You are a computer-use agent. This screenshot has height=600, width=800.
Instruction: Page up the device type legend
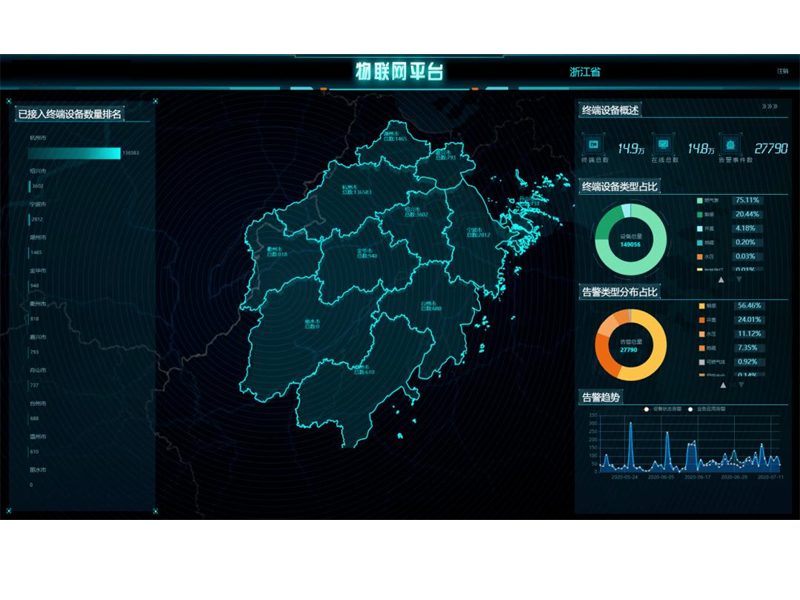tap(721, 280)
